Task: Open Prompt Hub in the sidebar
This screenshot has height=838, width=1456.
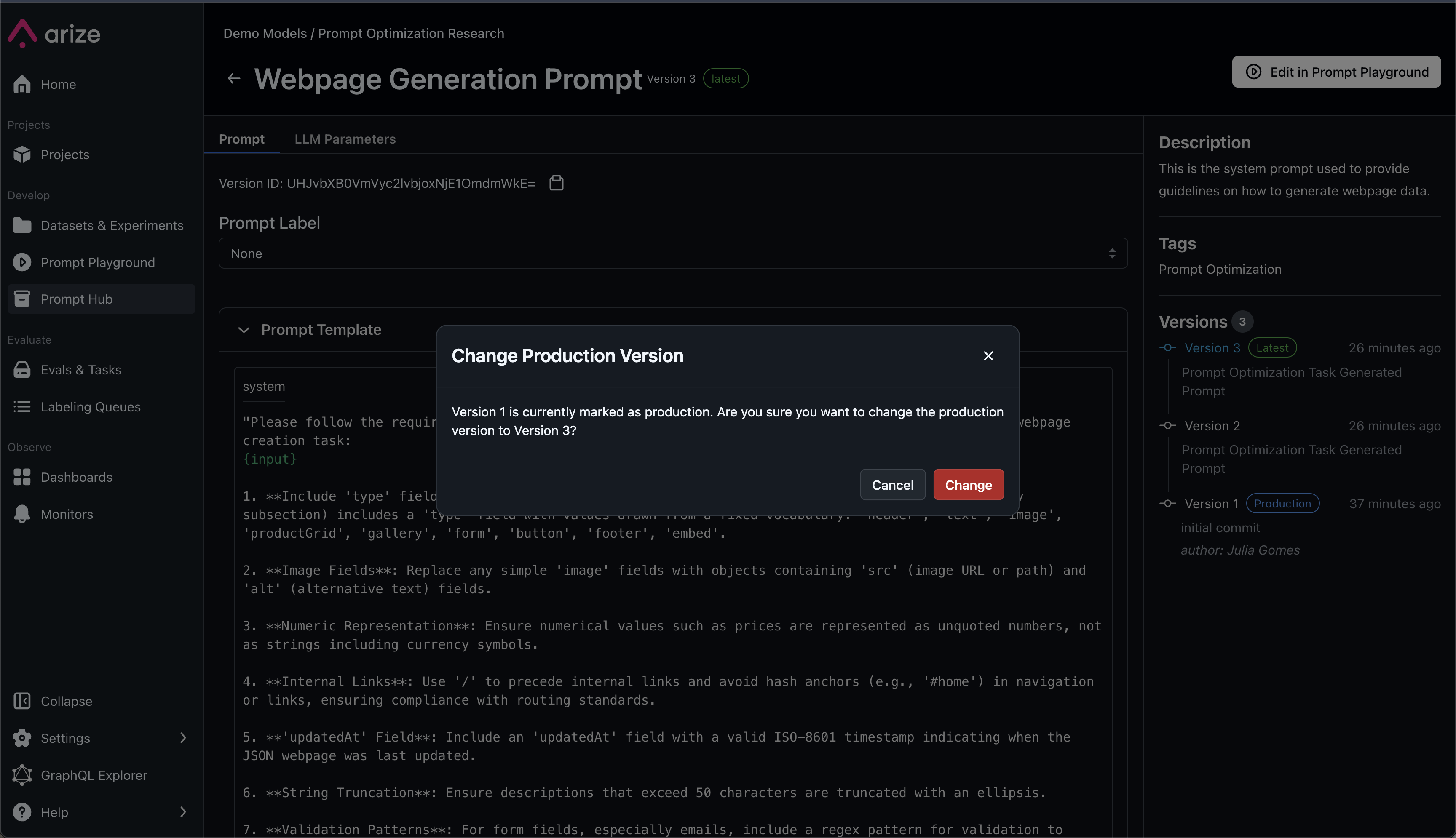Action: (102, 299)
